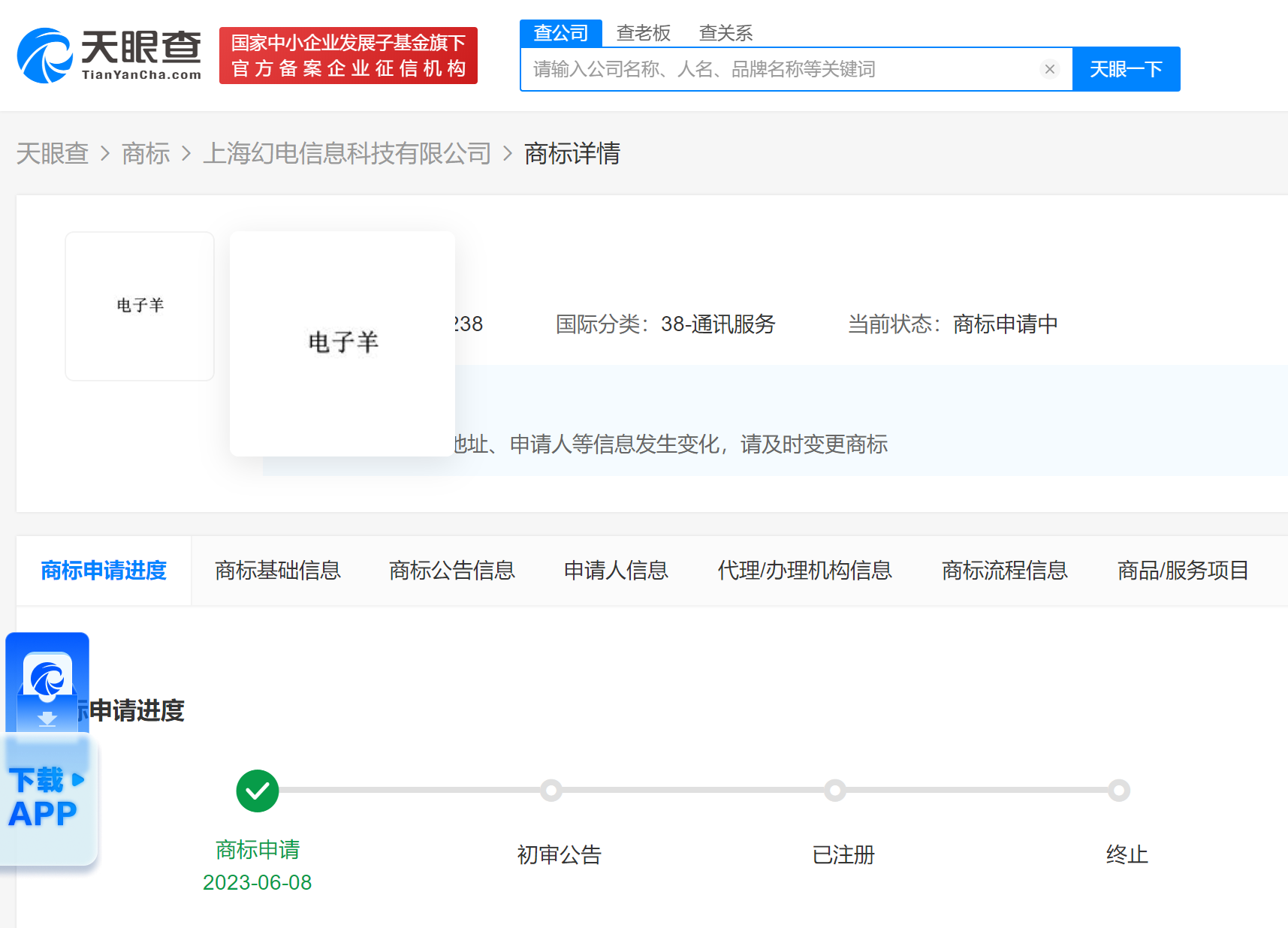
Task: Switch to 代理/办理机构信息 tab
Action: point(804,571)
